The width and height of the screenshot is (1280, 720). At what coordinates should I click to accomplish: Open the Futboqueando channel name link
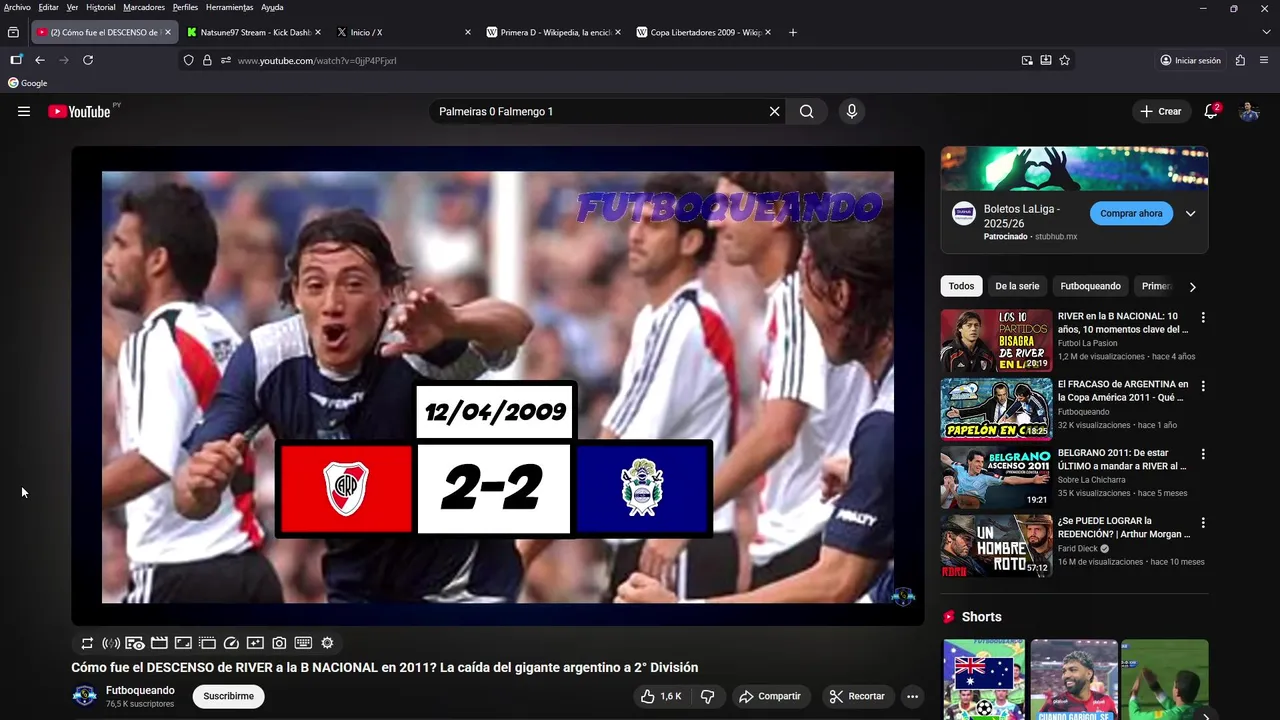pyautogui.click(x=140, y=690)
